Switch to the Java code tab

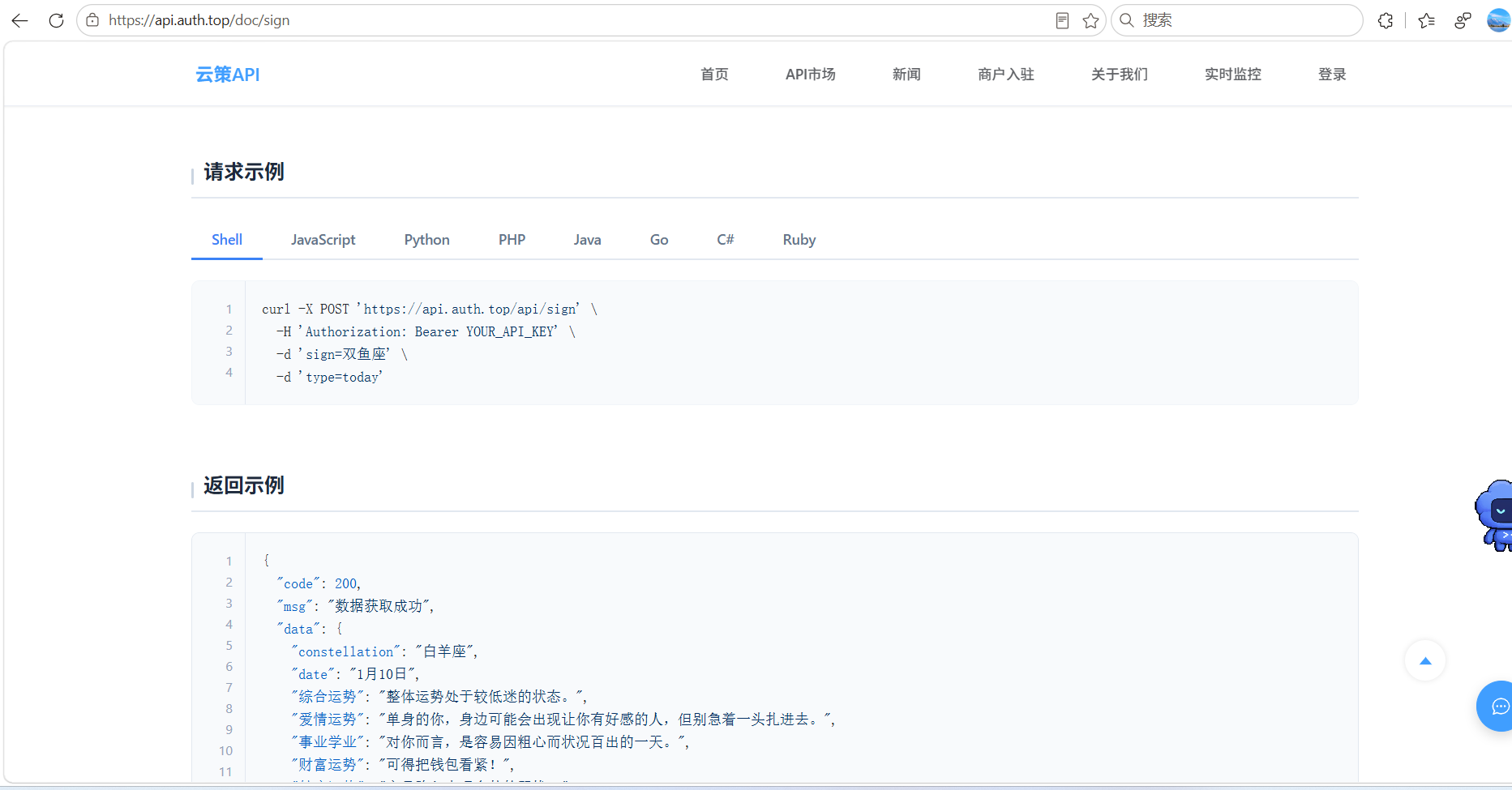588,240
